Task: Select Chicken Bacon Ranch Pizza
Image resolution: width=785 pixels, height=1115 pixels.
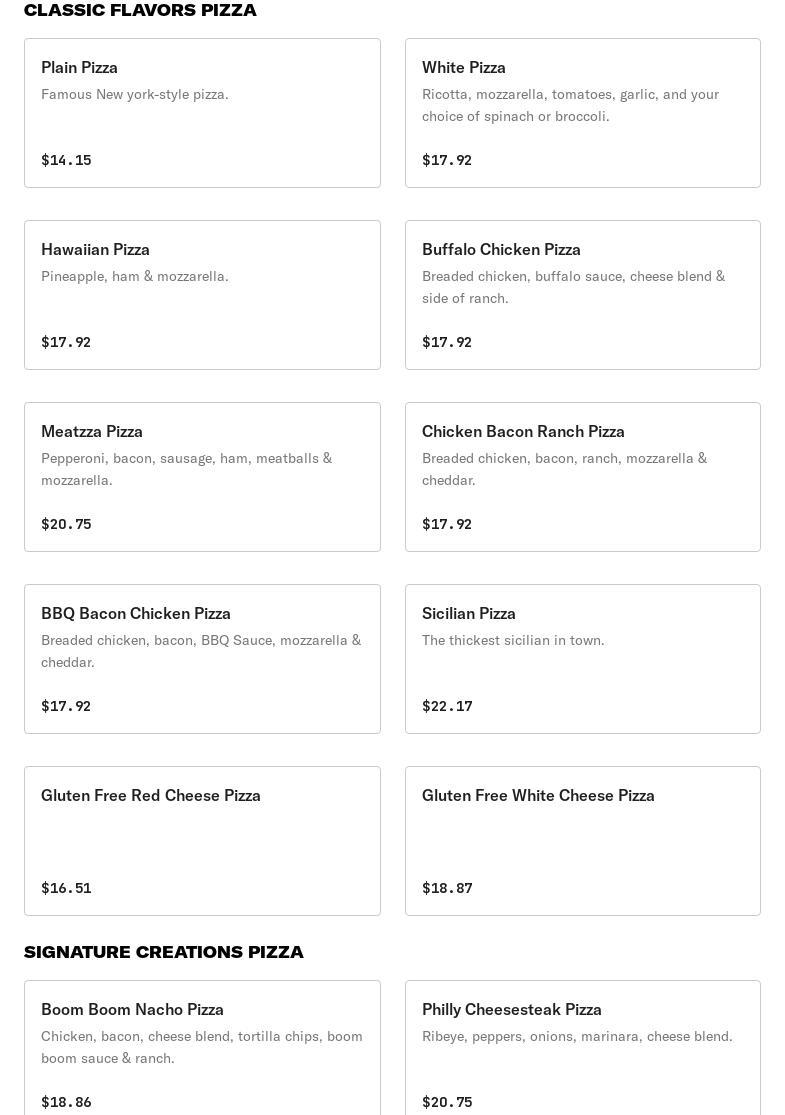Action: coord(582,477)
